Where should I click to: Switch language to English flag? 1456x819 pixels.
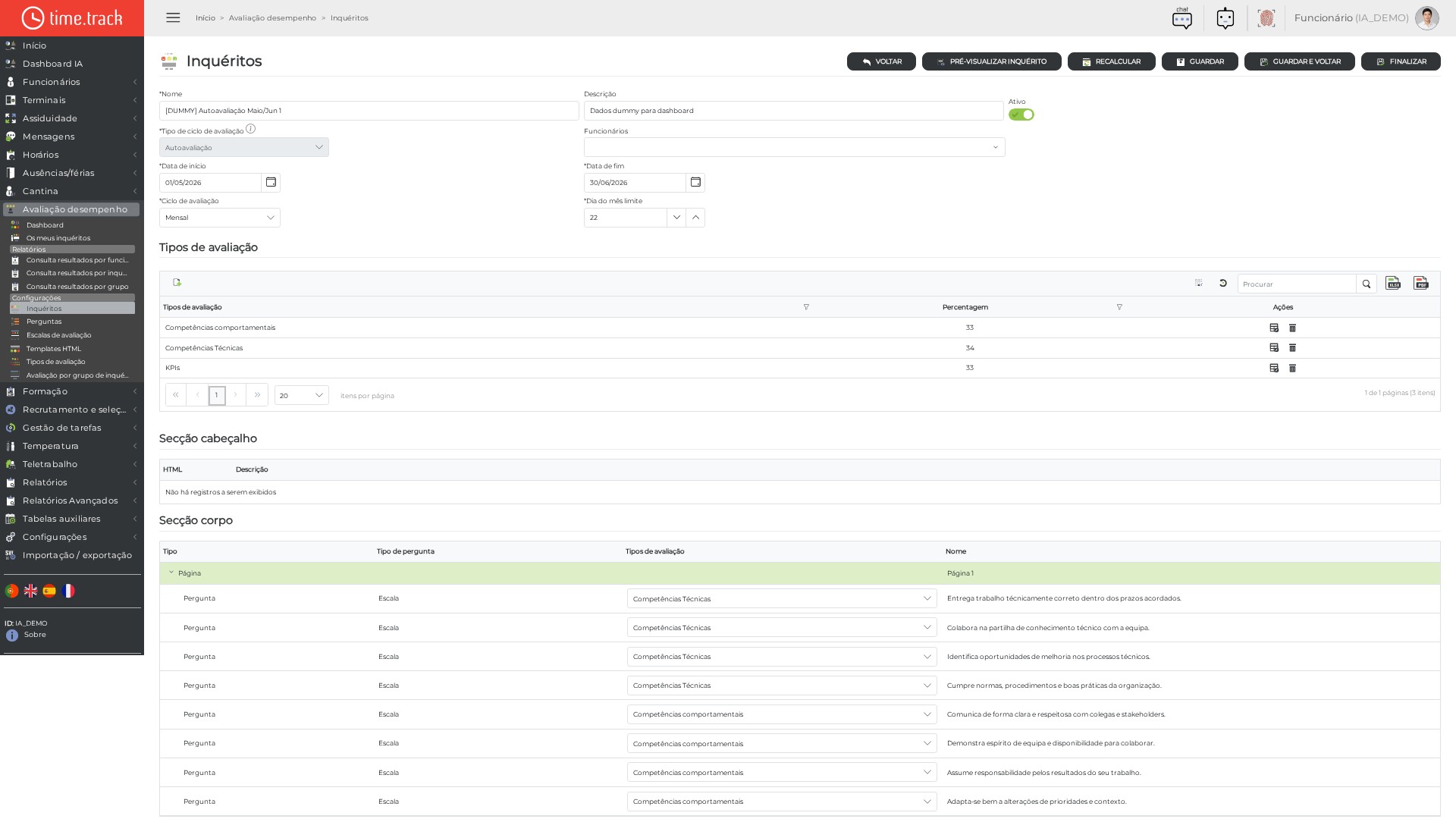coord(31,591)
